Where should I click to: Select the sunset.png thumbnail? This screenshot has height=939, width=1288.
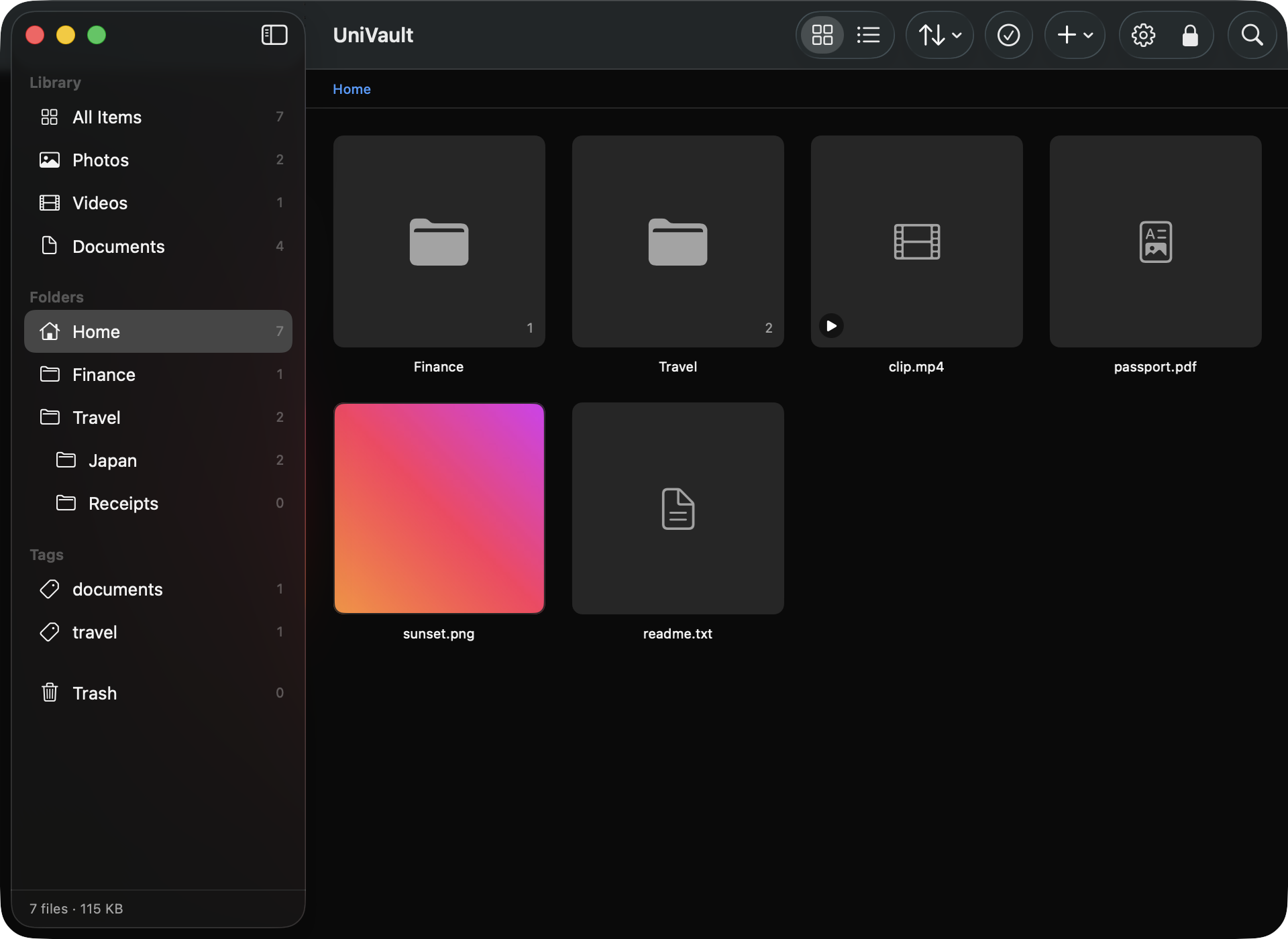439,508
